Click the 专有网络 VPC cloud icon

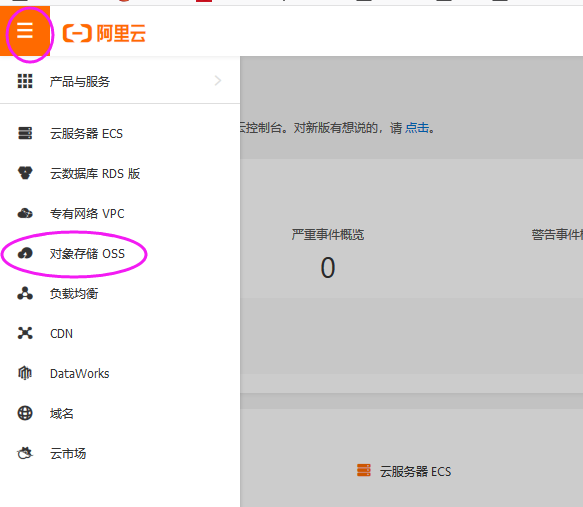25,213
